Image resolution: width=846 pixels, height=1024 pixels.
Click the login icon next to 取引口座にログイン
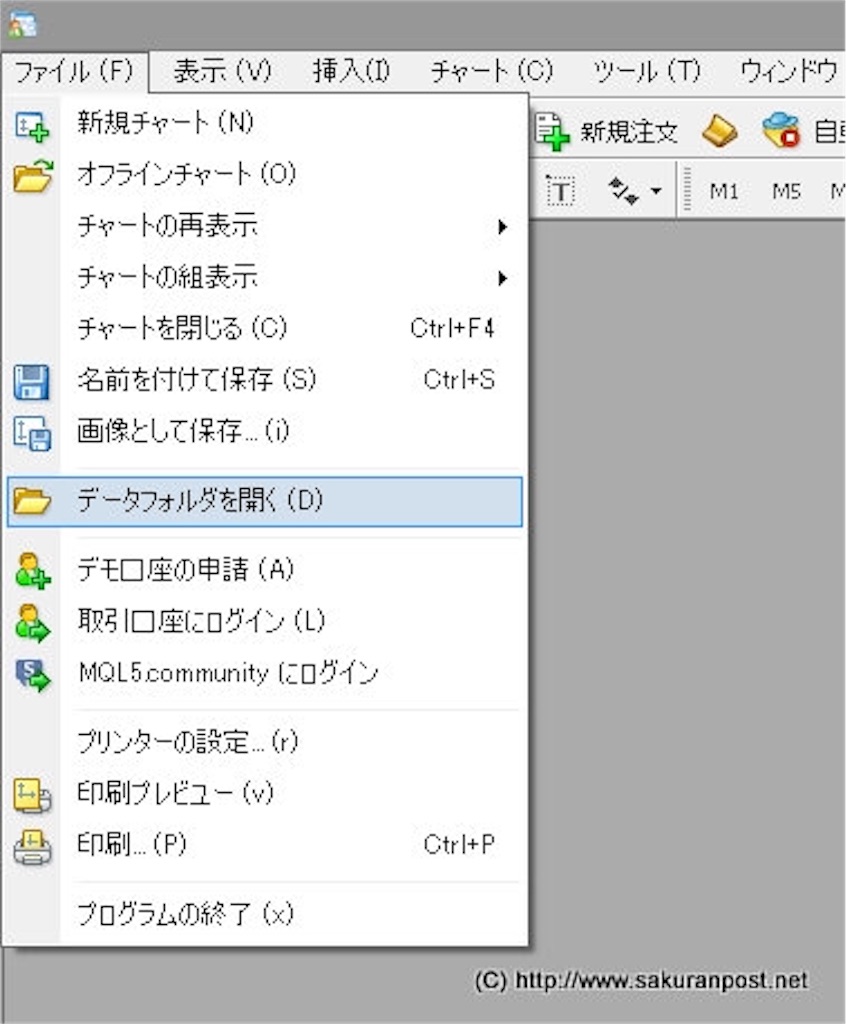(x=30, y=621)
